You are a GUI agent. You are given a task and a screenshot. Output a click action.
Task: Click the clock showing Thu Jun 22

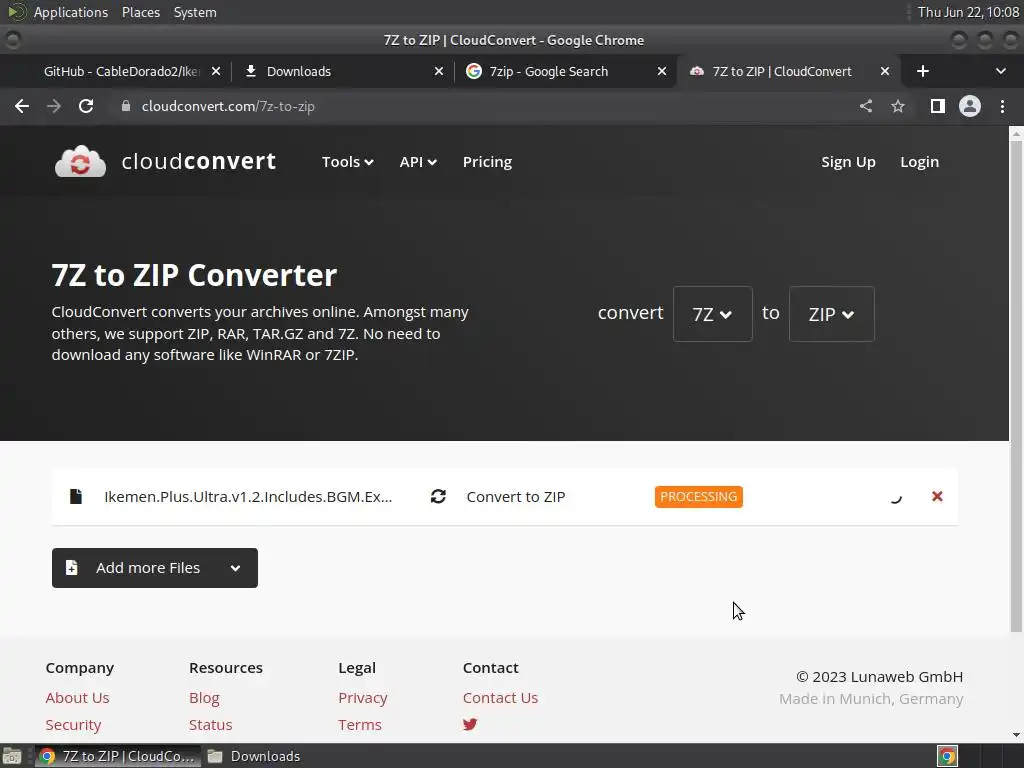[968, 12]
